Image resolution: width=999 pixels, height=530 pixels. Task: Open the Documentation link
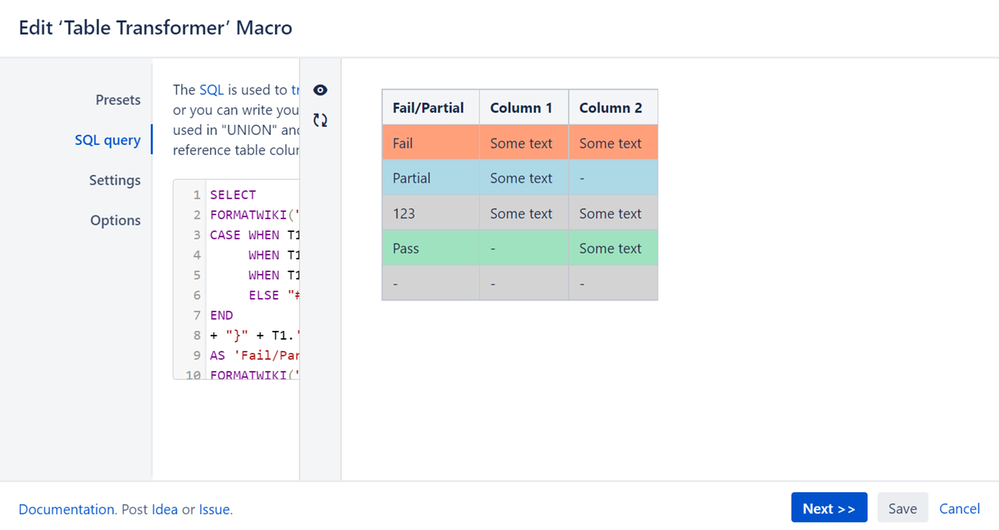(67, 509)
